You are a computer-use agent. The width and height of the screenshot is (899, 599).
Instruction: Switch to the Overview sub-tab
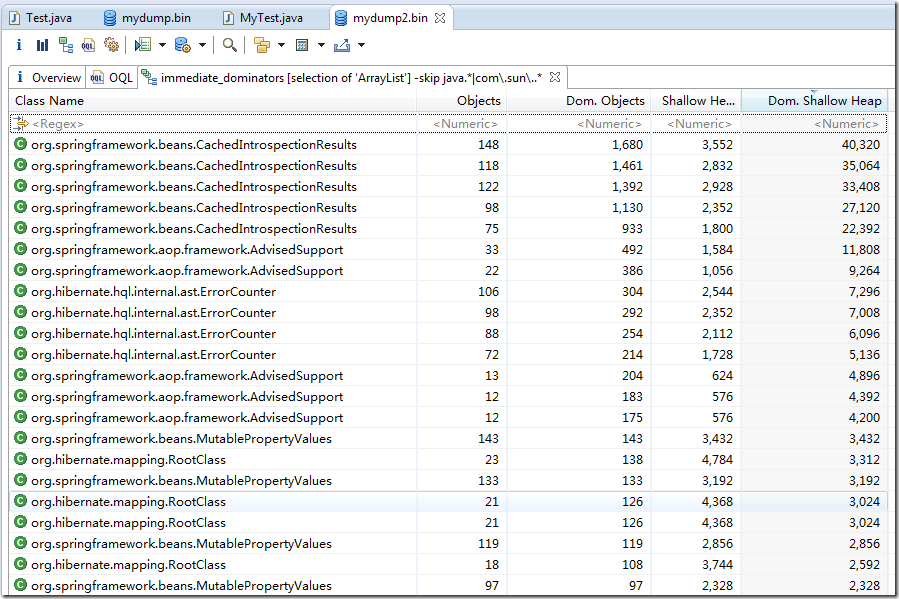click(x=48, y=77)
